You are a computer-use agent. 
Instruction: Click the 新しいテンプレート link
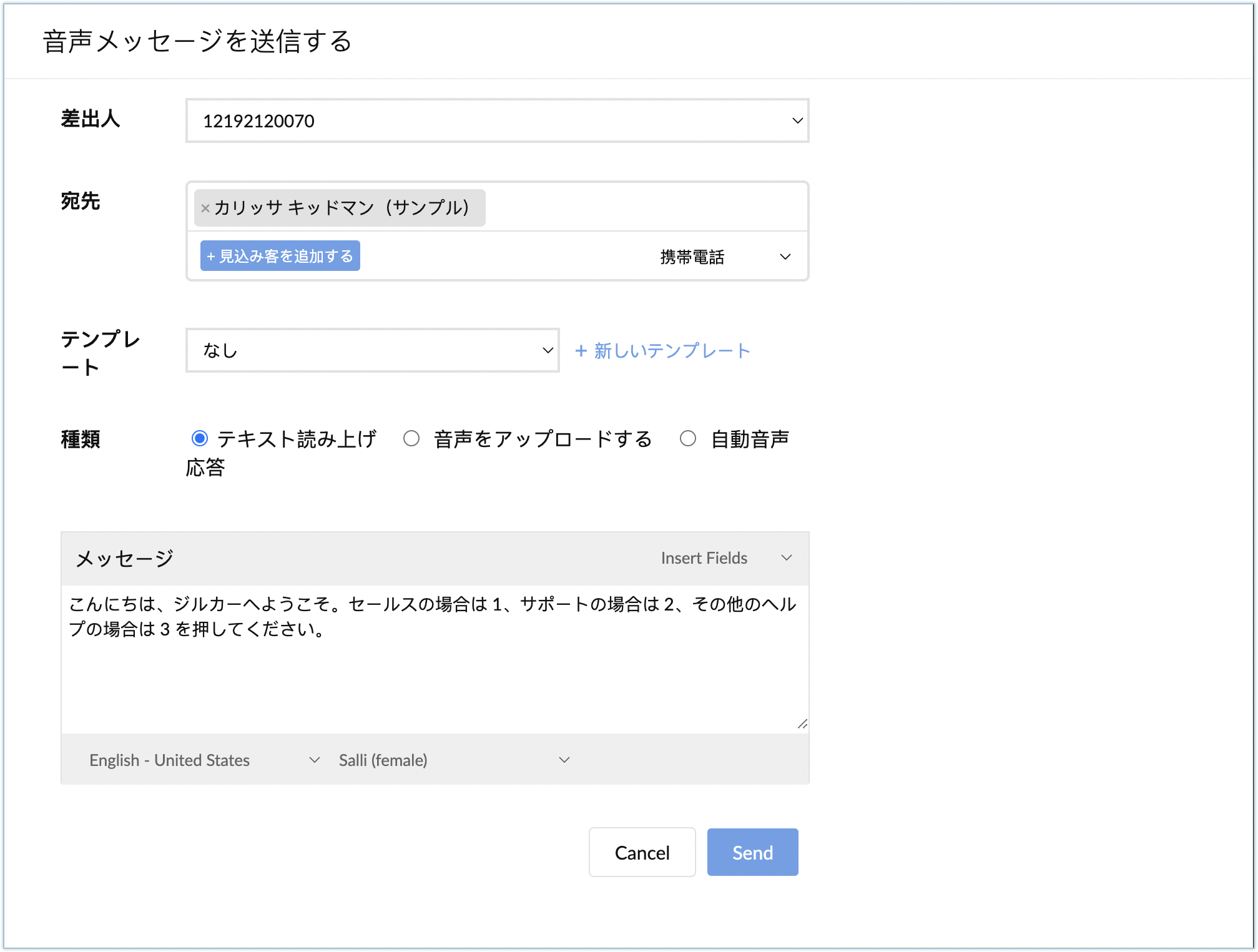[x=662, y=350]
